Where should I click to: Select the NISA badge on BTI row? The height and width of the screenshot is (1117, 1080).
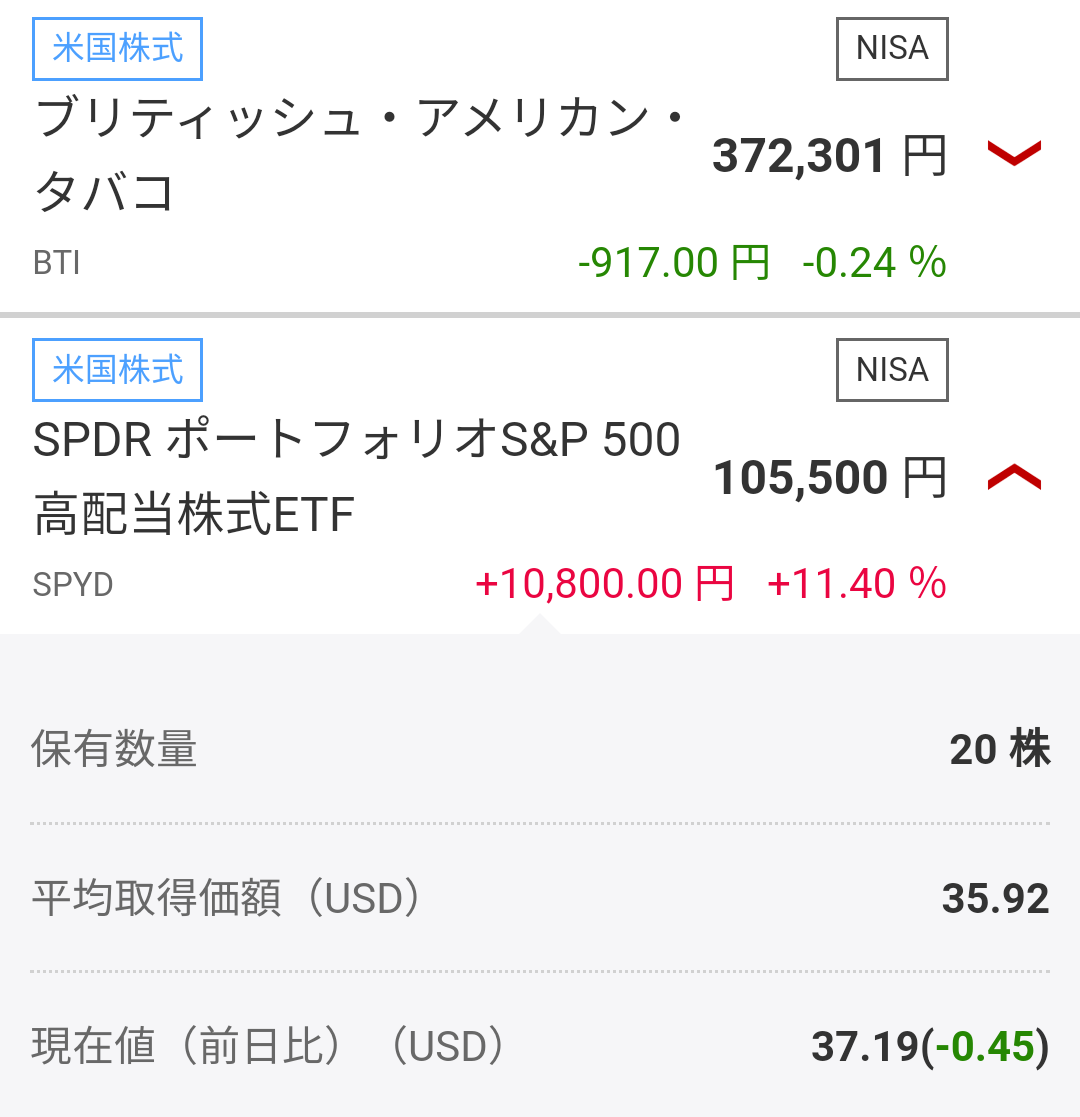pos(892,48)
